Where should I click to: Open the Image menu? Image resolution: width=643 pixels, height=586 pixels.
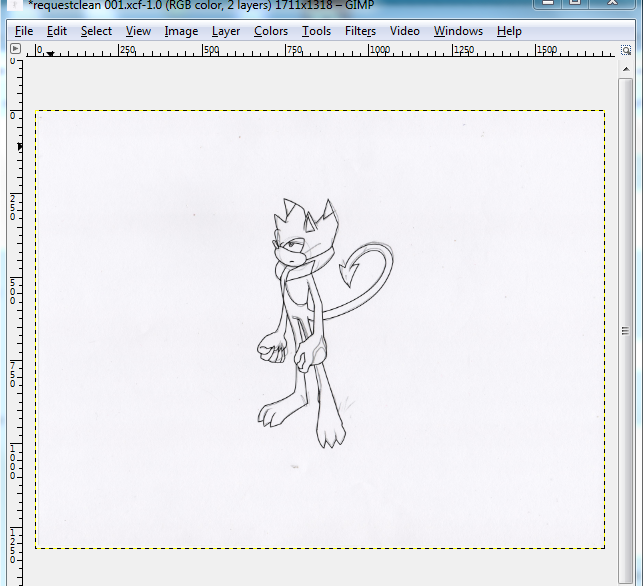(181, 31)
